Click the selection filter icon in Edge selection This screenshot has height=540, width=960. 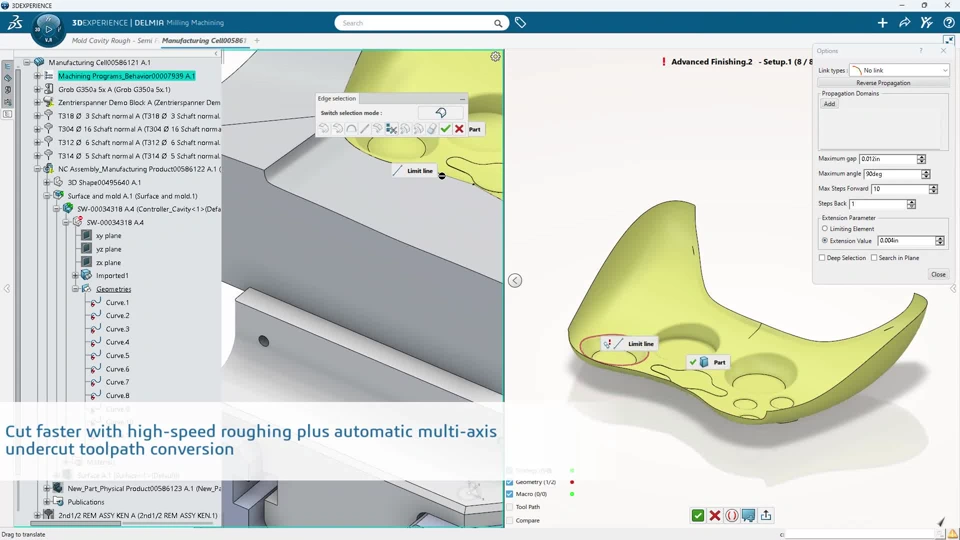391,129
